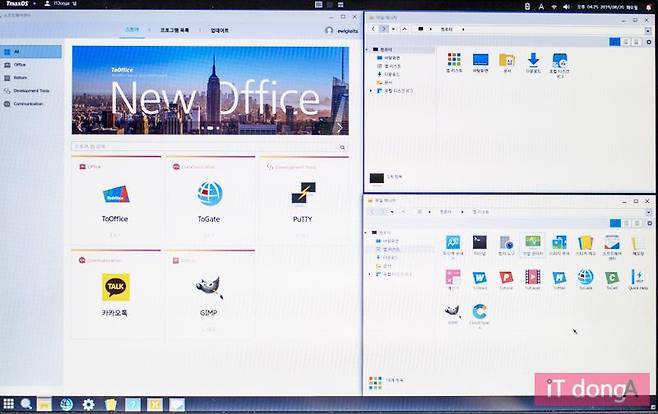Open the yellow notes icon in taskbar
Screen dimensions: 658x414
(110, 404)
